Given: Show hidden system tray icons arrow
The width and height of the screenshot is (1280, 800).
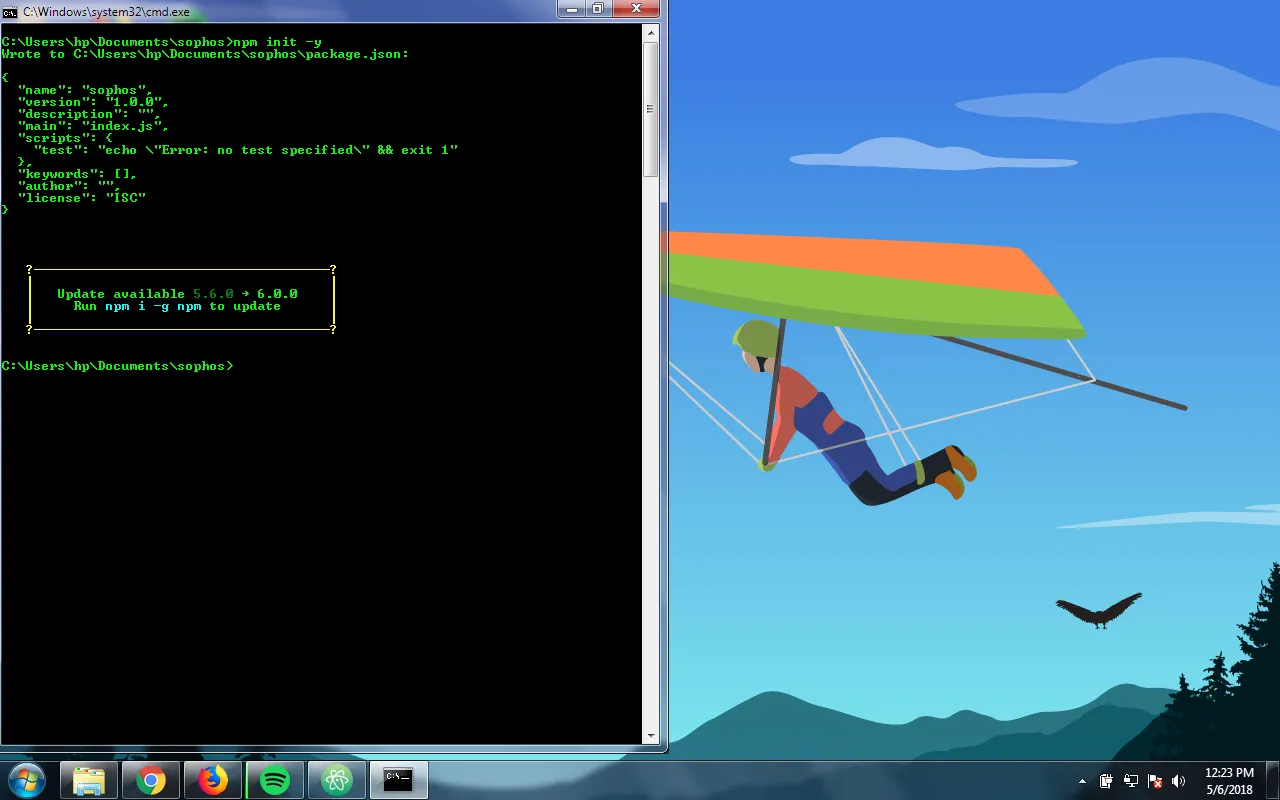Looking at the screenshot, I should 1082,781.
